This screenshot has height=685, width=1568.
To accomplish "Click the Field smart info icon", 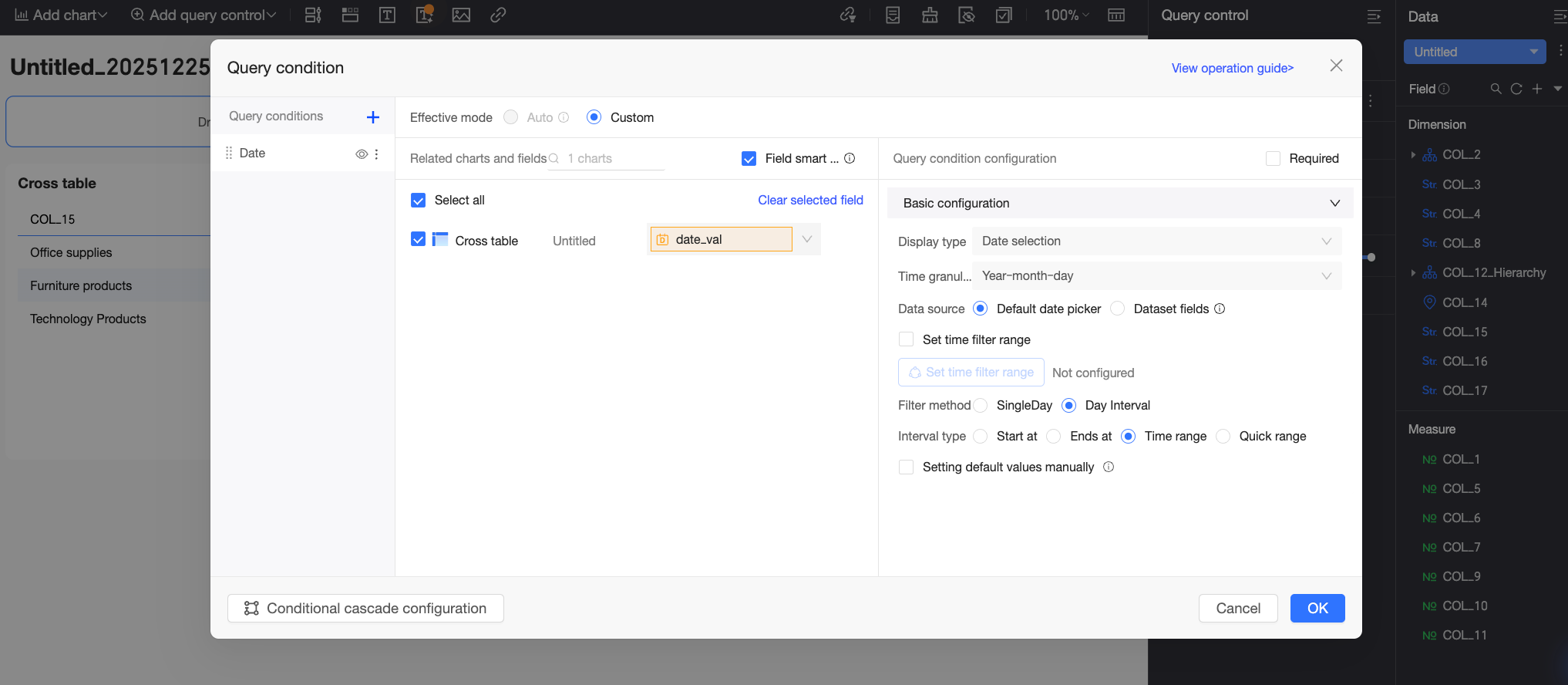I will coord(850,158).
